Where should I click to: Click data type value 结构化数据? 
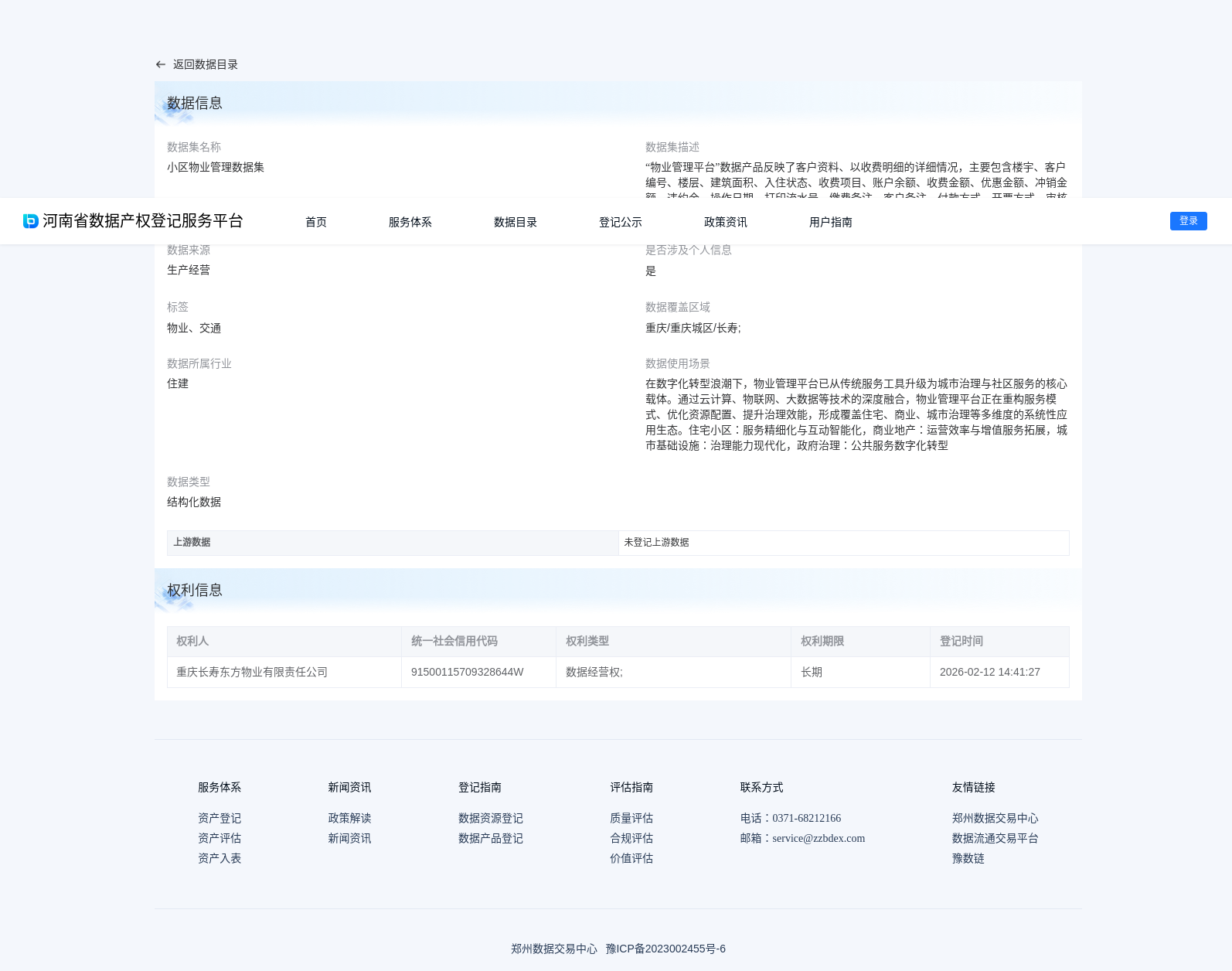pos(194,502)
